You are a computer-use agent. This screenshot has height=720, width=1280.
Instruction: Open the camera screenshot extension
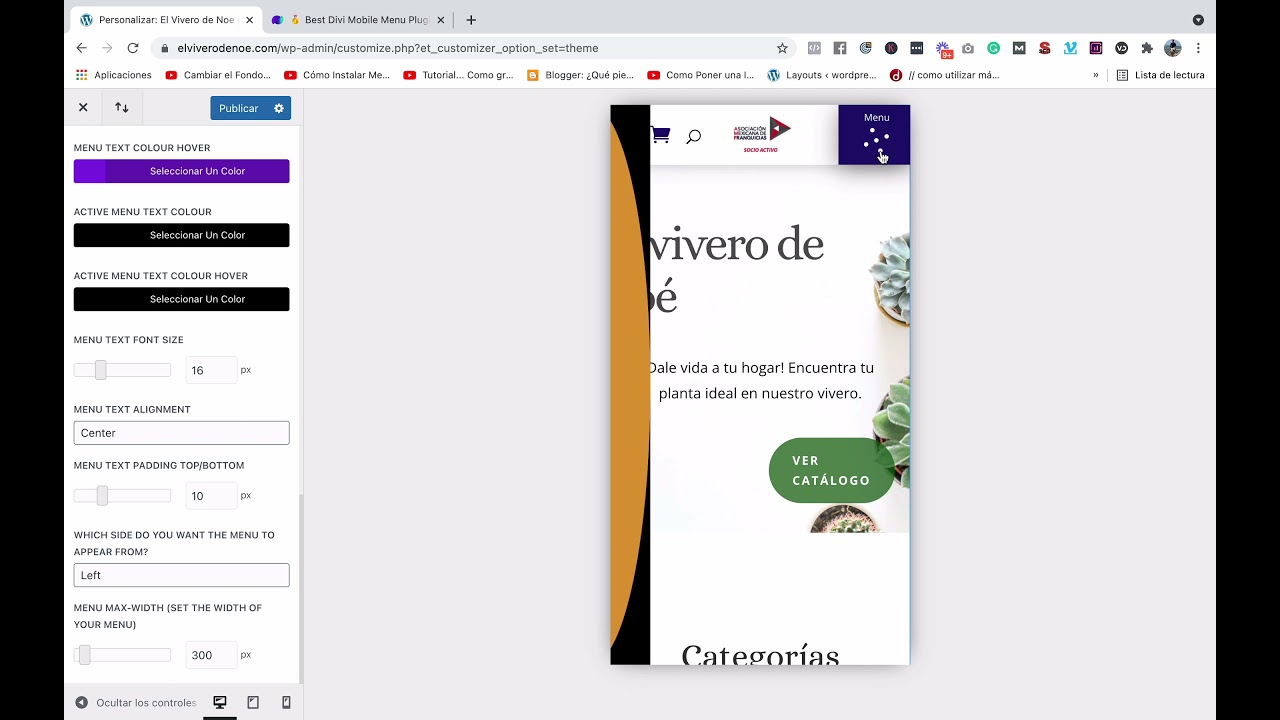coord(967,48)
